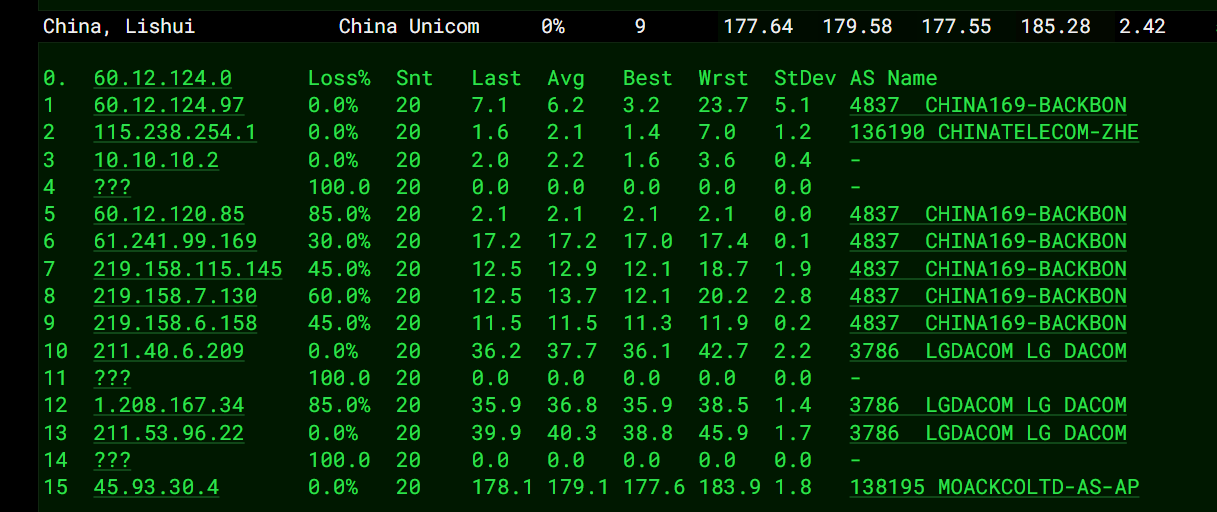1217x512 pixels.
Task: Click hop 1's 4837 CHINA169-BACKBON link
Action: pyautogui.click(x=988, y=105)
